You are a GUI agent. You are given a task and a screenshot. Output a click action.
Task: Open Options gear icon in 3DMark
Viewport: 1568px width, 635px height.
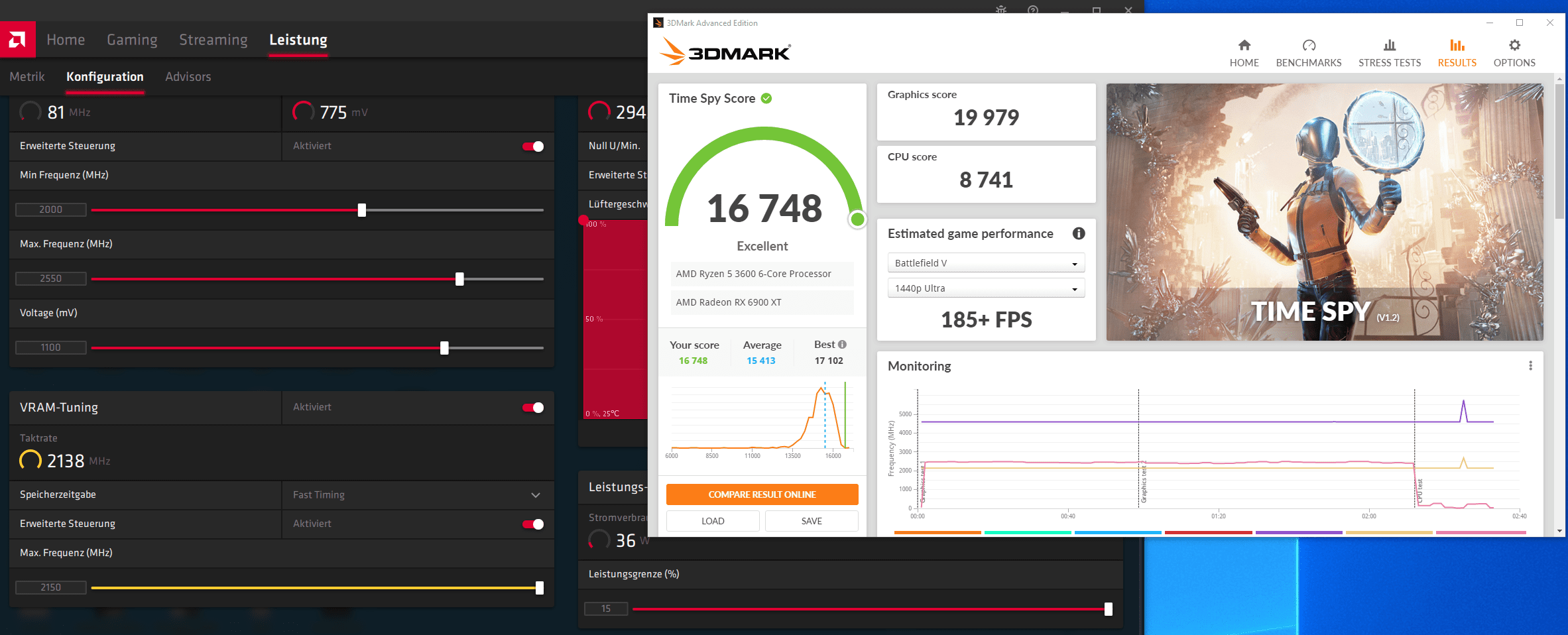[1514, 45]
